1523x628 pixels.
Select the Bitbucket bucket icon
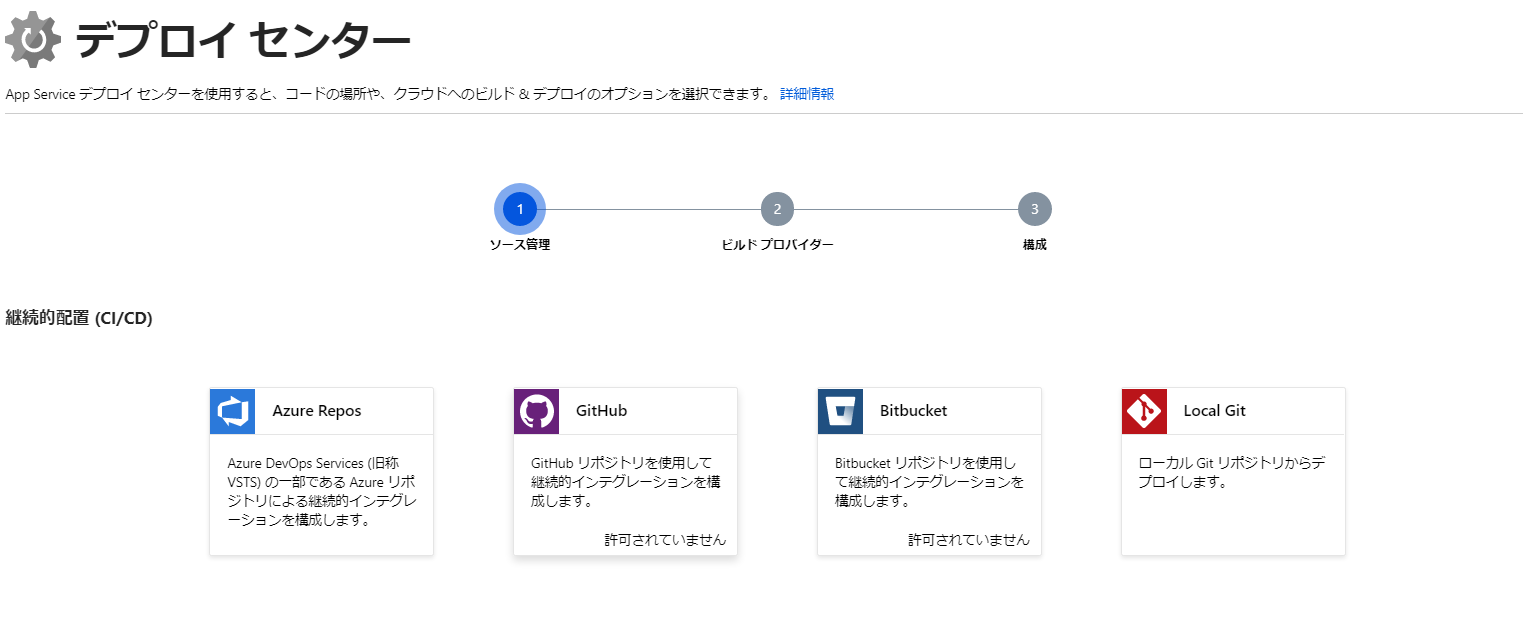[840, 411]
